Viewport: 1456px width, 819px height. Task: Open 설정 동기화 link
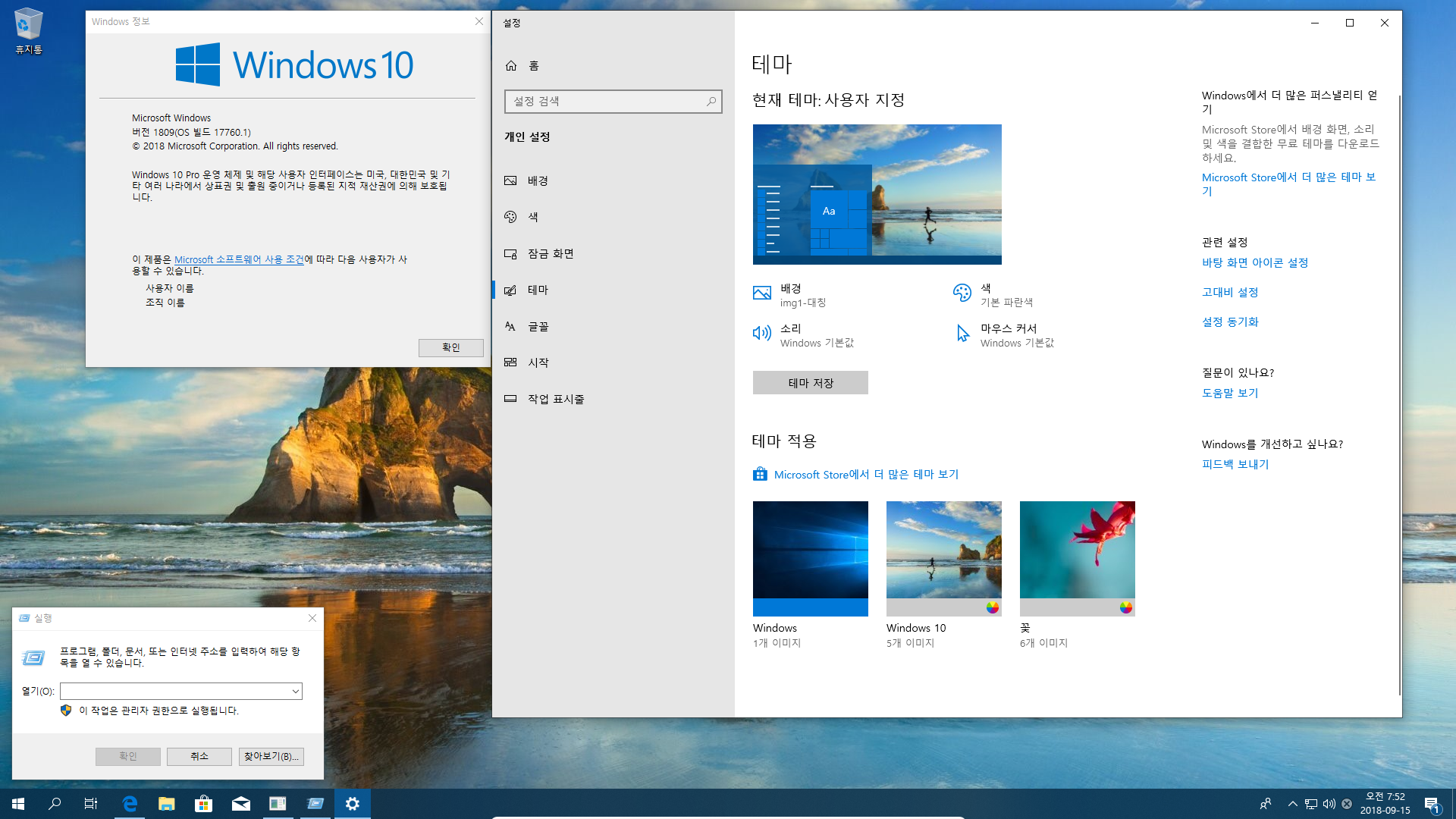pos(1230,322)
